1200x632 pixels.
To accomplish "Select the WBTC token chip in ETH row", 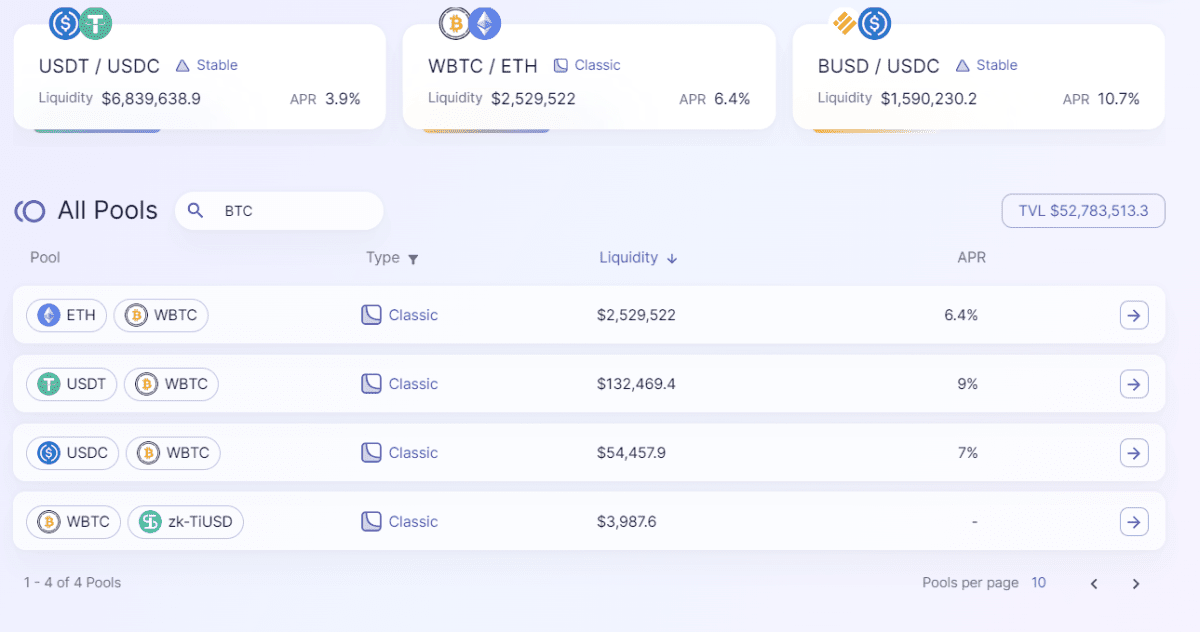I will 161,316.
